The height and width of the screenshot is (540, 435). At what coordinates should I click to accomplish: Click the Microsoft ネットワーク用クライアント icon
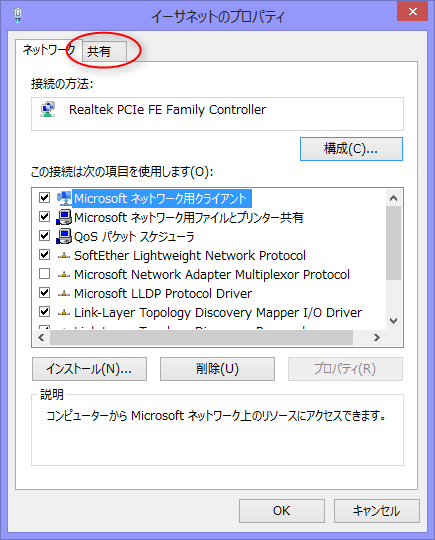pyautogui.click(x=64, y=198)
